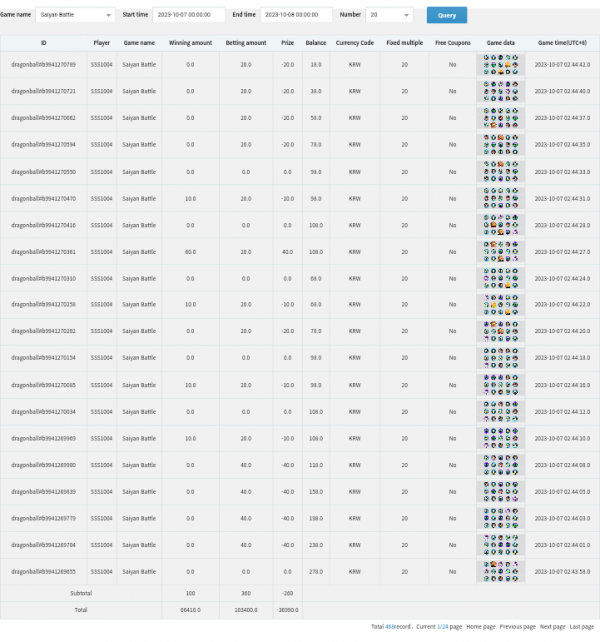Image resolution: width=600 pixels, height=642 pixels.
Task: Open game data thumbnail for 02:44:35.0 row
Action: click(x=500, y=145)
